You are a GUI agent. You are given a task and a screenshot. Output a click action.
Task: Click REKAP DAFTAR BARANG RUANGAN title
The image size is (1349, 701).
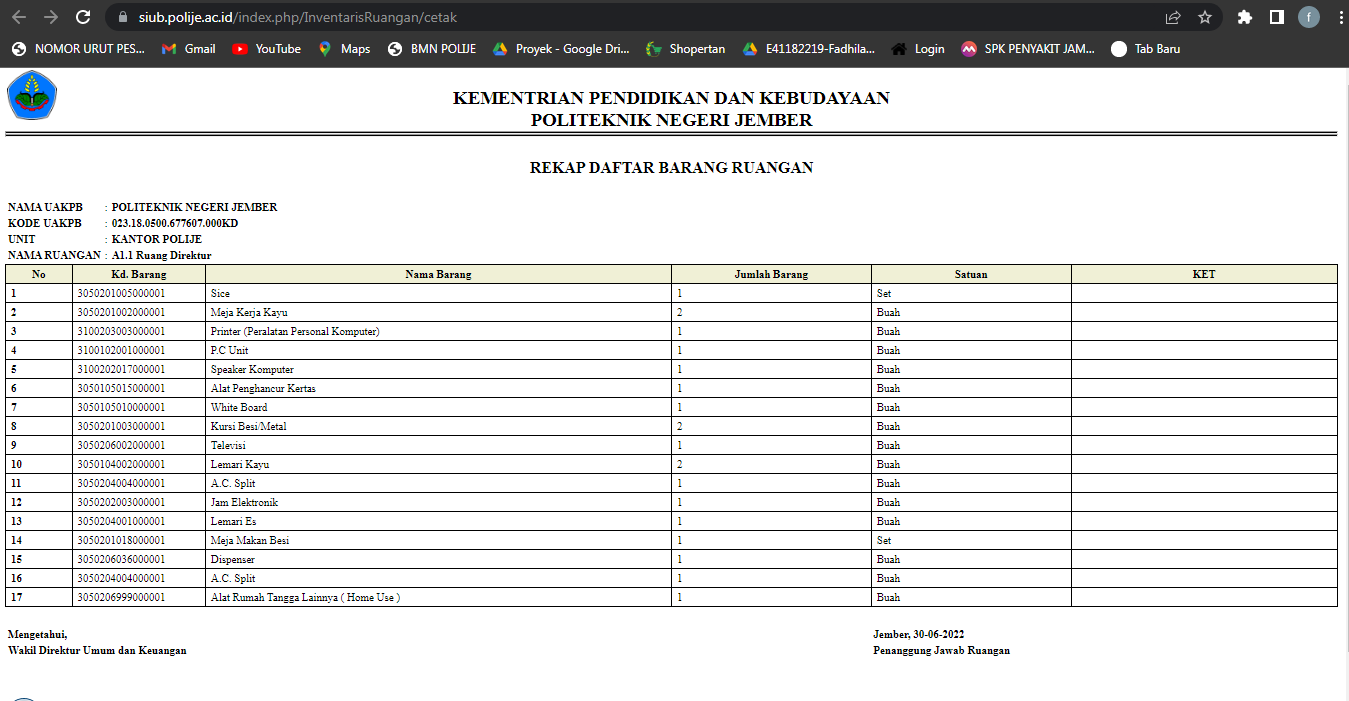pyautogui.click(x=671, y=168)
